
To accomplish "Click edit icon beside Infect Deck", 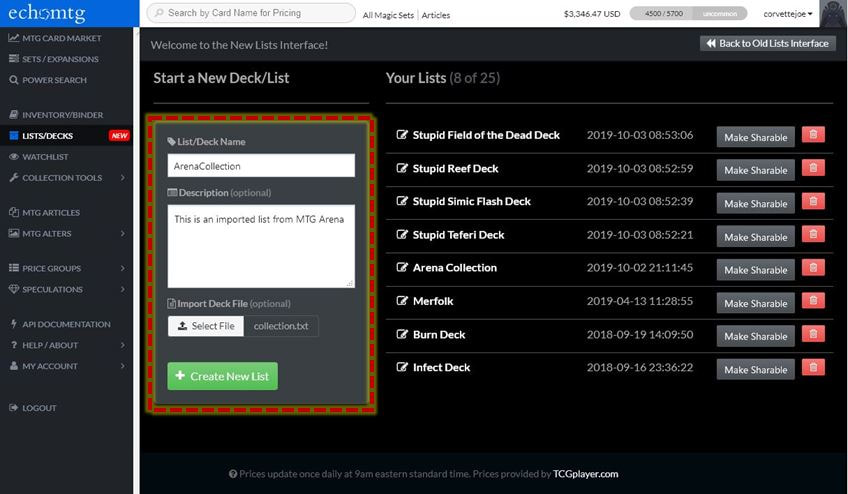I will (402, 367).
